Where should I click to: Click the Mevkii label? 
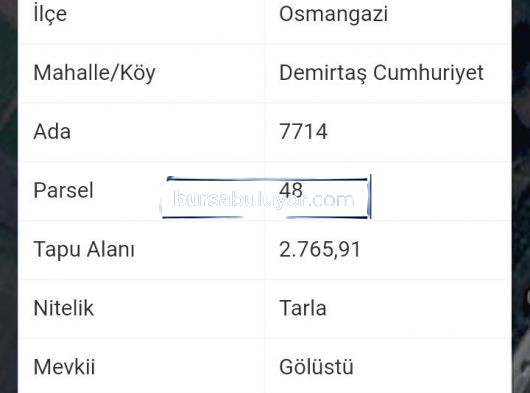coord(64,367)
